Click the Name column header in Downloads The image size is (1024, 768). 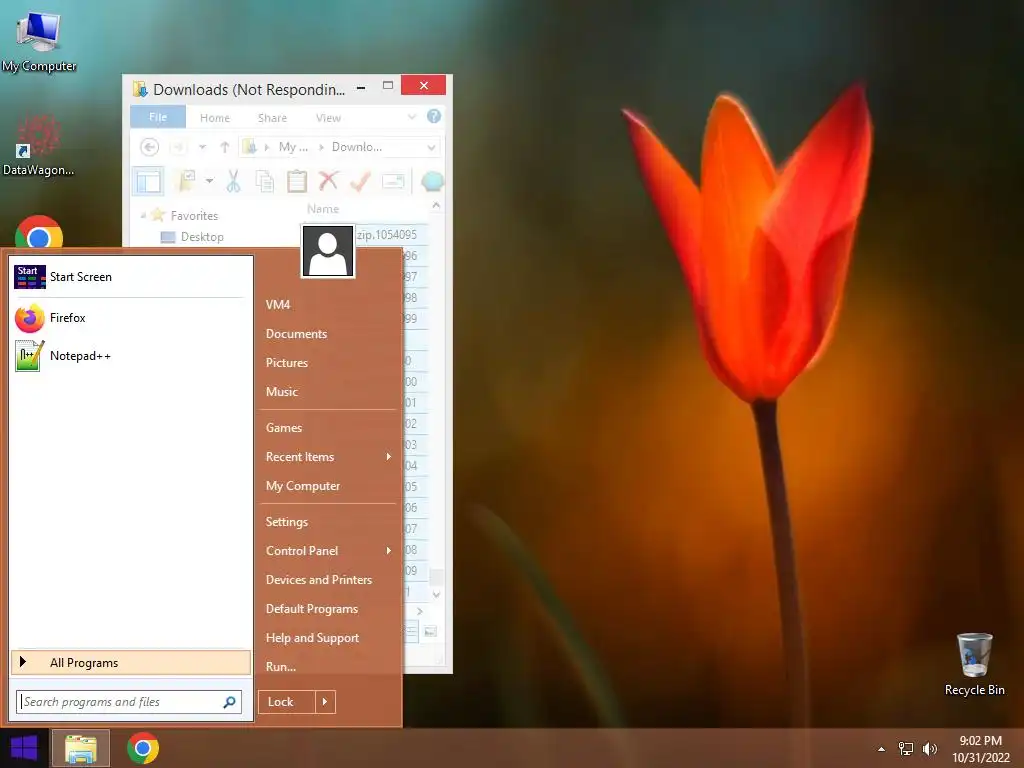pyautogui.click(x=323, y=209)
